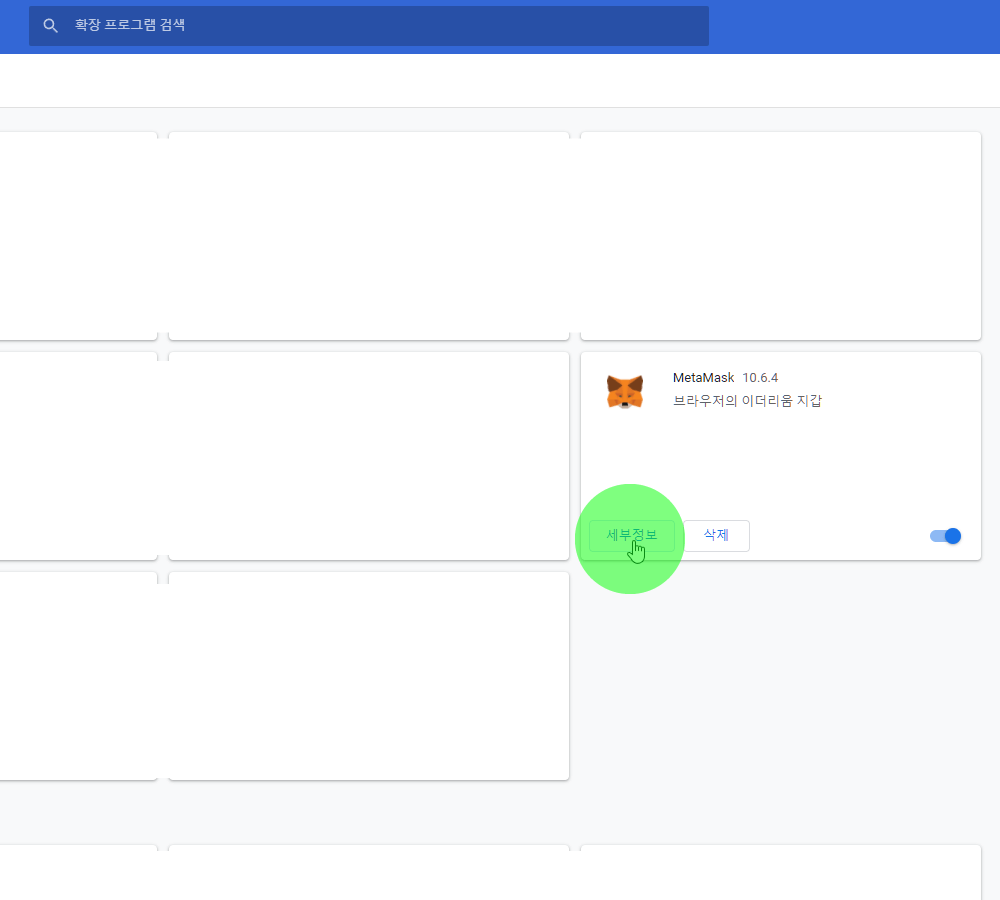Select the blank card immediately left of MetaMask
The image size is (1000, 900).
[x=368, y=455]
